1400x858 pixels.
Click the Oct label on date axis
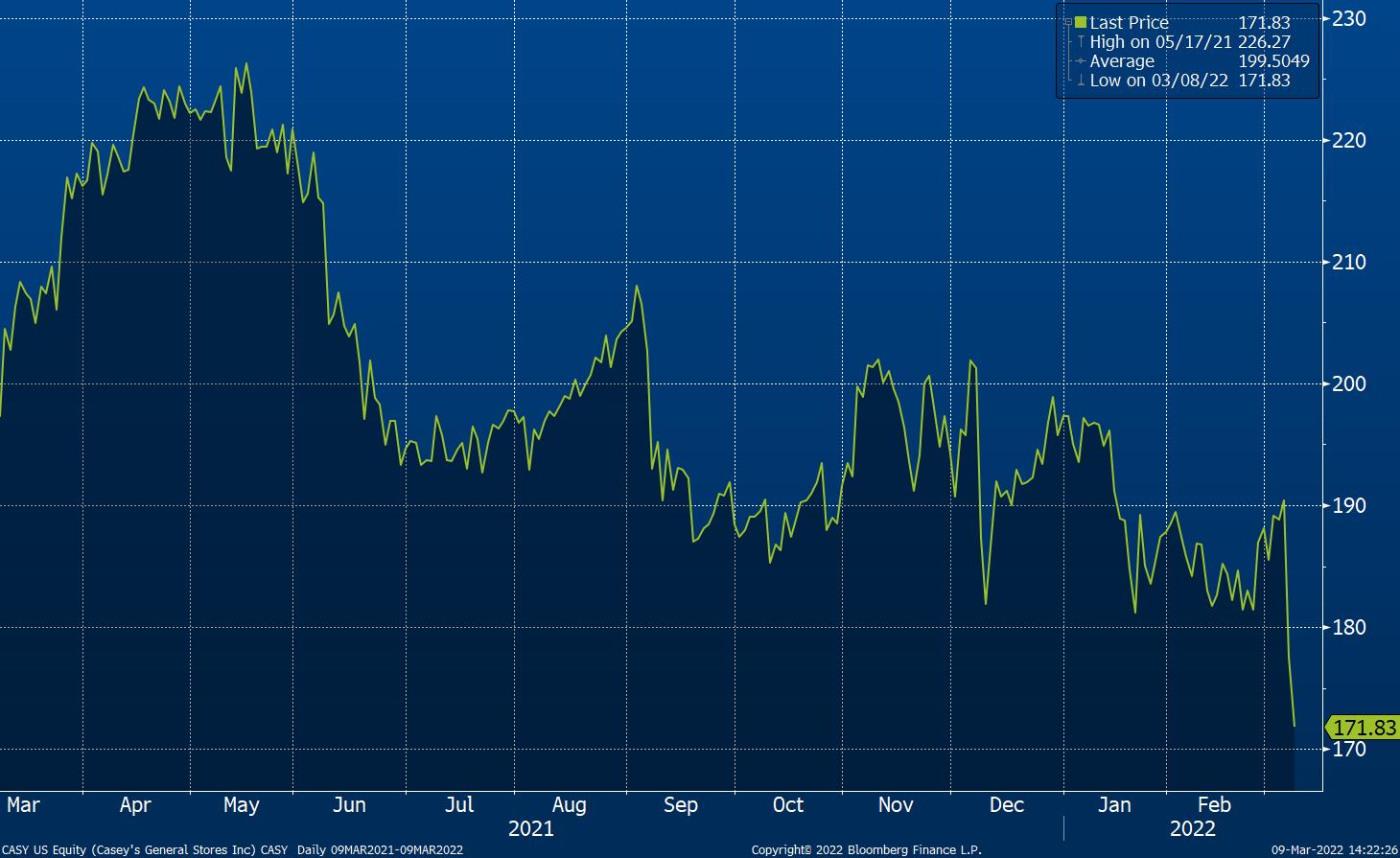coord(787,804)
